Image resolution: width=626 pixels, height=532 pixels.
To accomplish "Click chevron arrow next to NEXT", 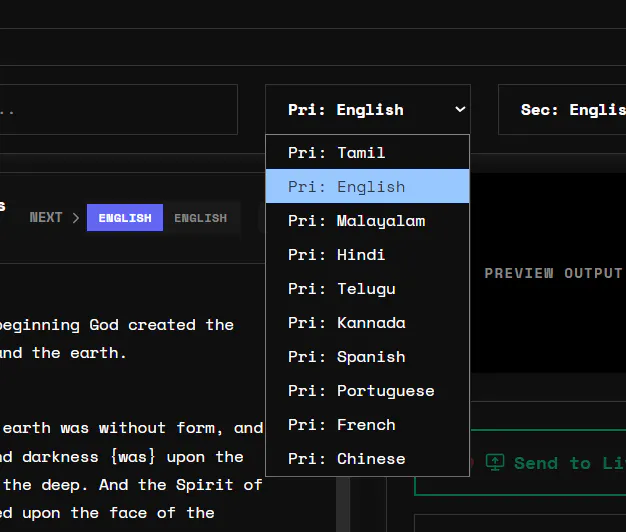I will (76, 218).
